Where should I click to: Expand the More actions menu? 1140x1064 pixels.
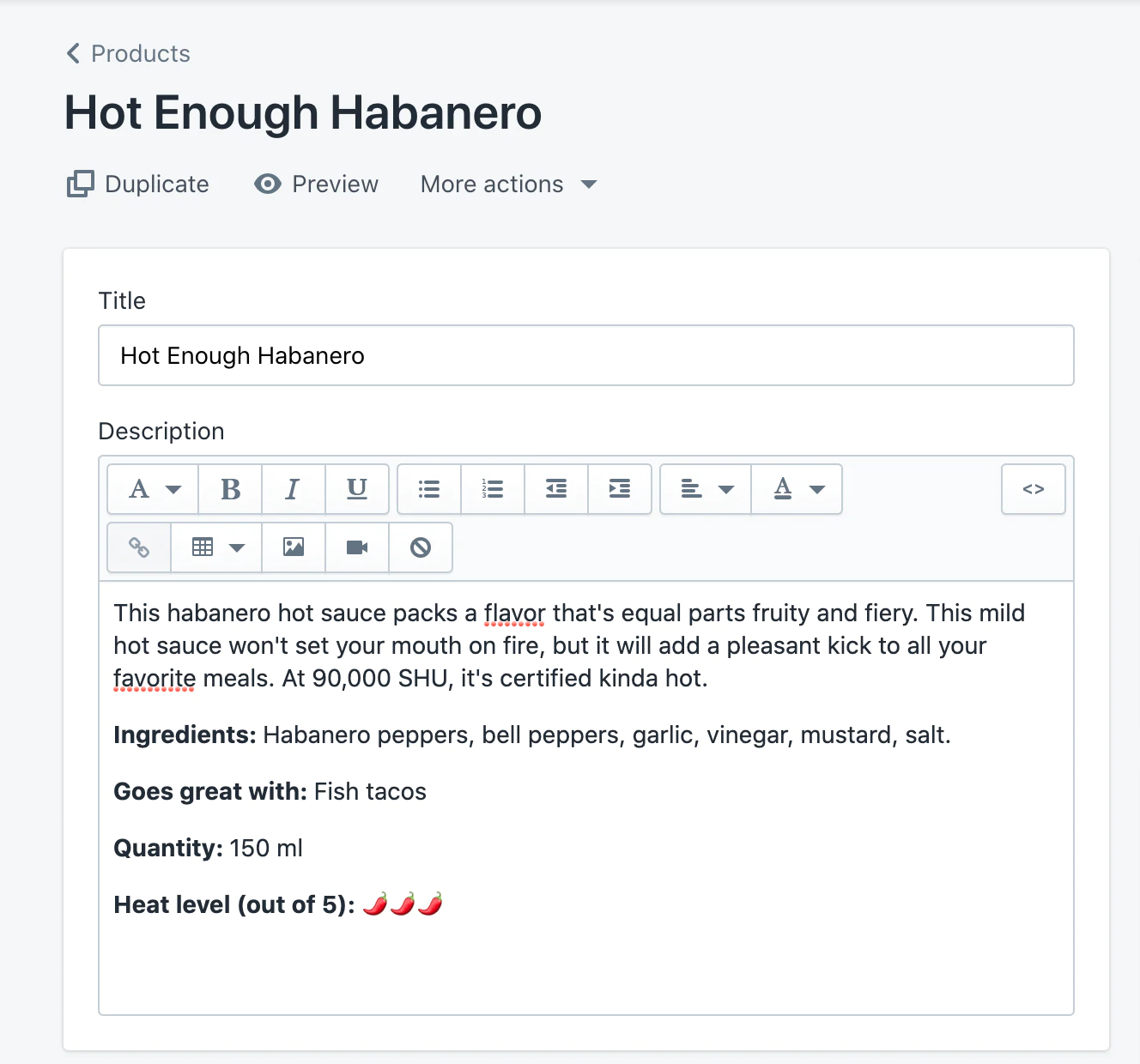tap(508, 184)
